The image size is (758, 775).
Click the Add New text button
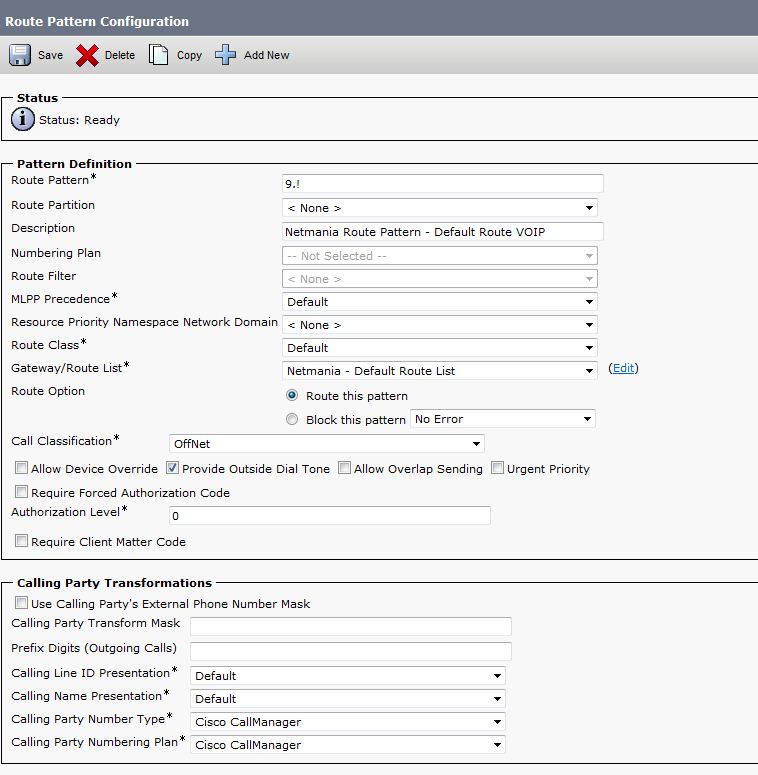(266, 55)
